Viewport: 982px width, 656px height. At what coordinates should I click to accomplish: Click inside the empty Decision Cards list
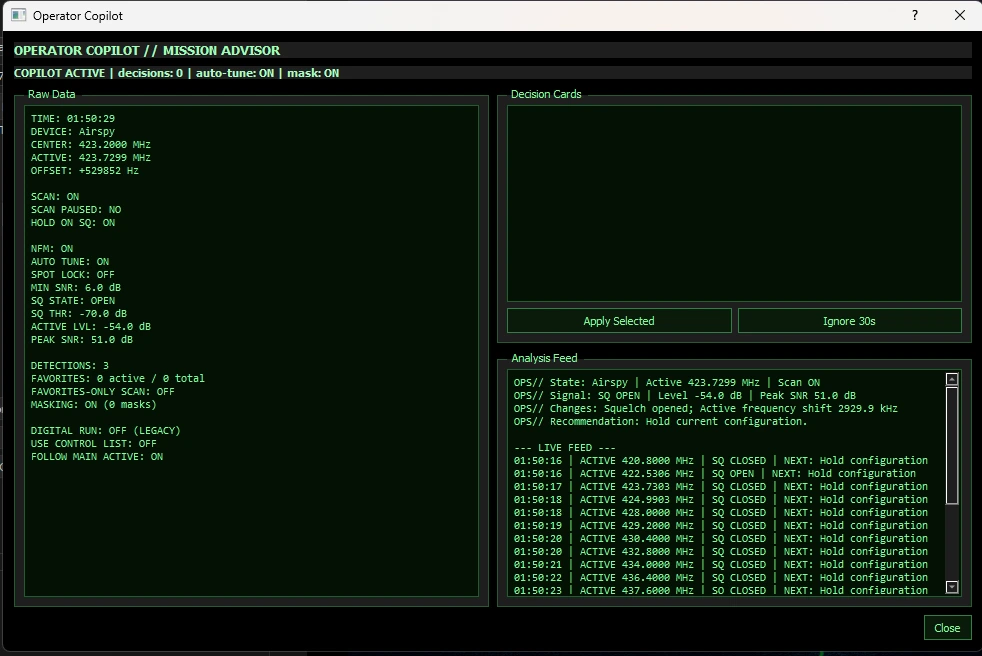point(735,200)
